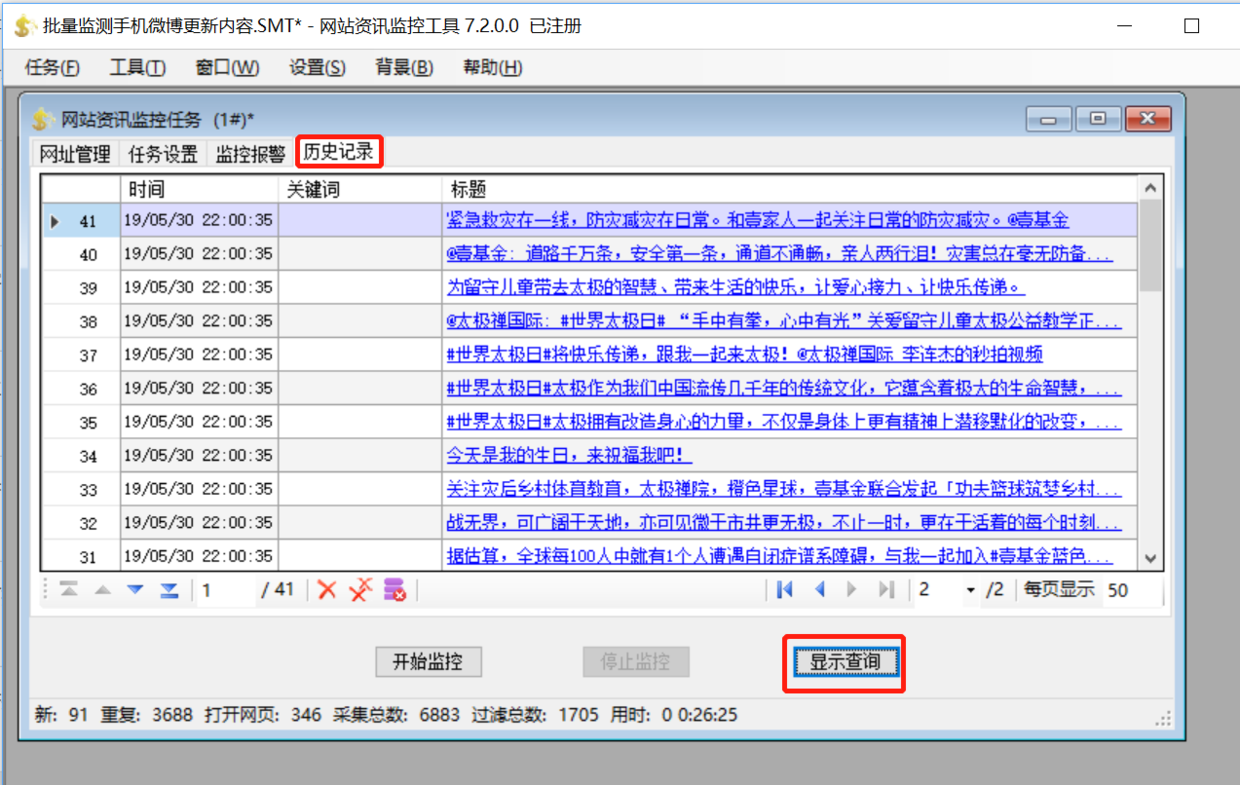Open link @太极禅国际 in row 38

(783, 321)
